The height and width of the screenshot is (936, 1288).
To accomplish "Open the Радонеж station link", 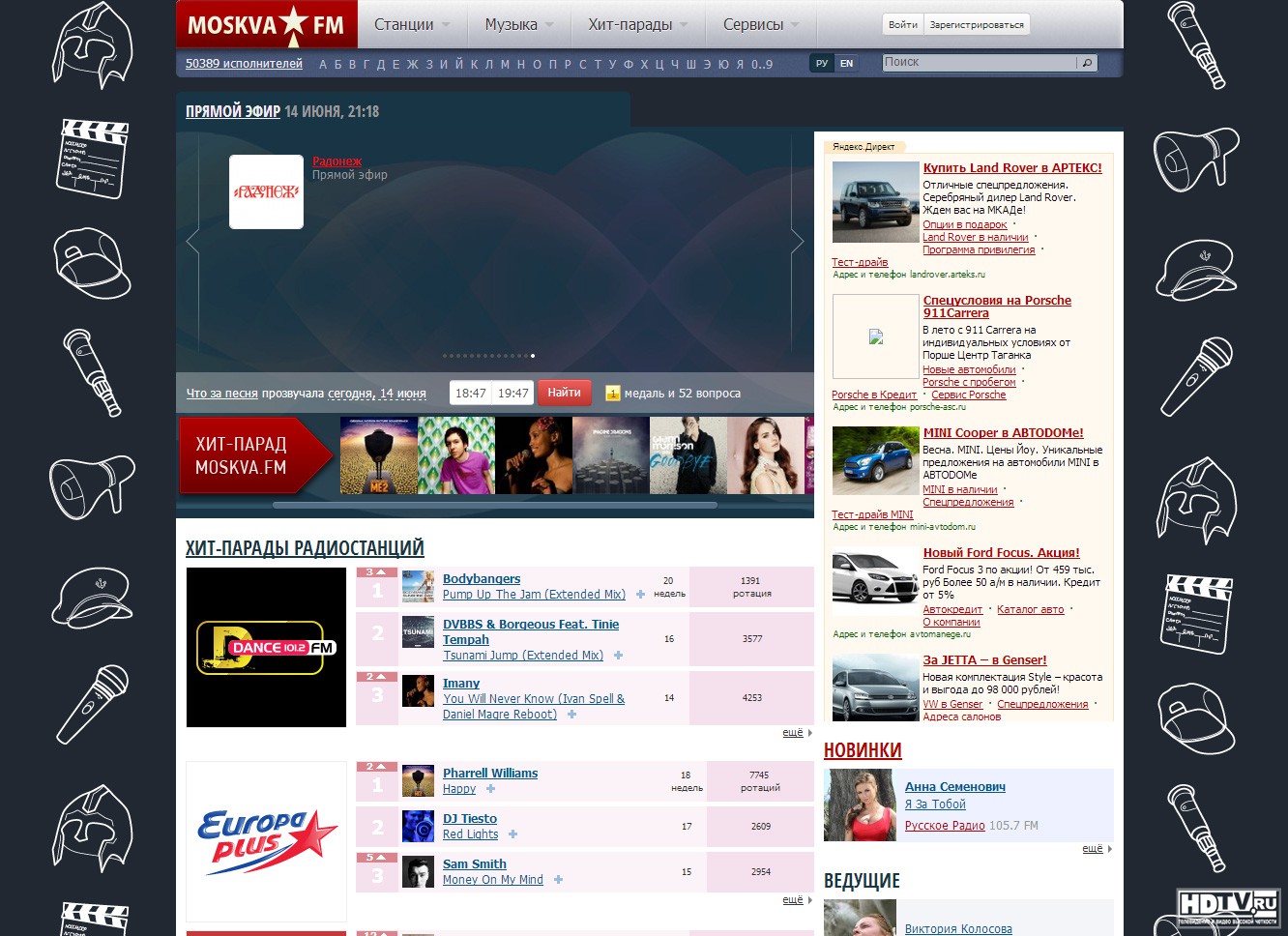I will click(x=337, y=161).
